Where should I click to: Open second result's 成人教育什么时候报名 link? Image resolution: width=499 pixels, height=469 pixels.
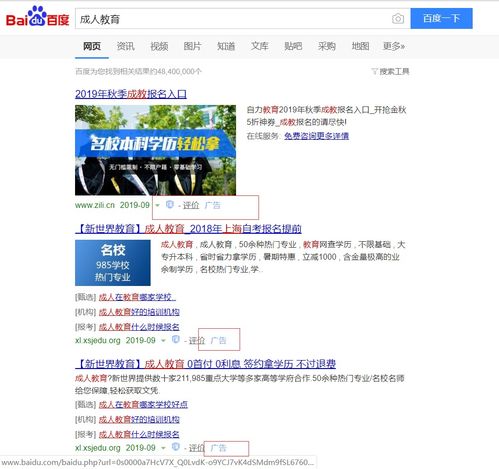click(139, 327)
